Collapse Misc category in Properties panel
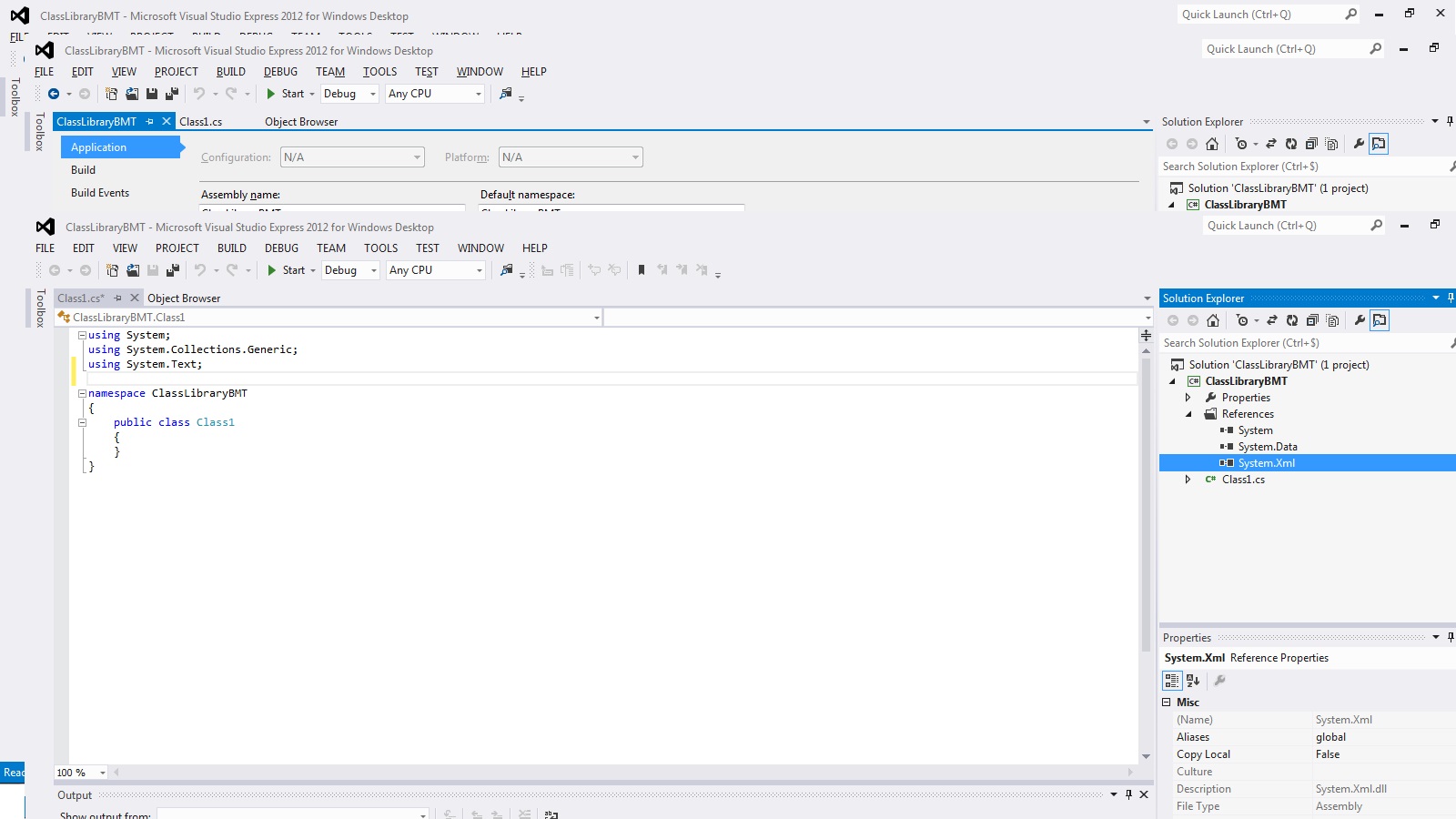This screenshot has height=819, width=1456. click(x=1167, y=703)
